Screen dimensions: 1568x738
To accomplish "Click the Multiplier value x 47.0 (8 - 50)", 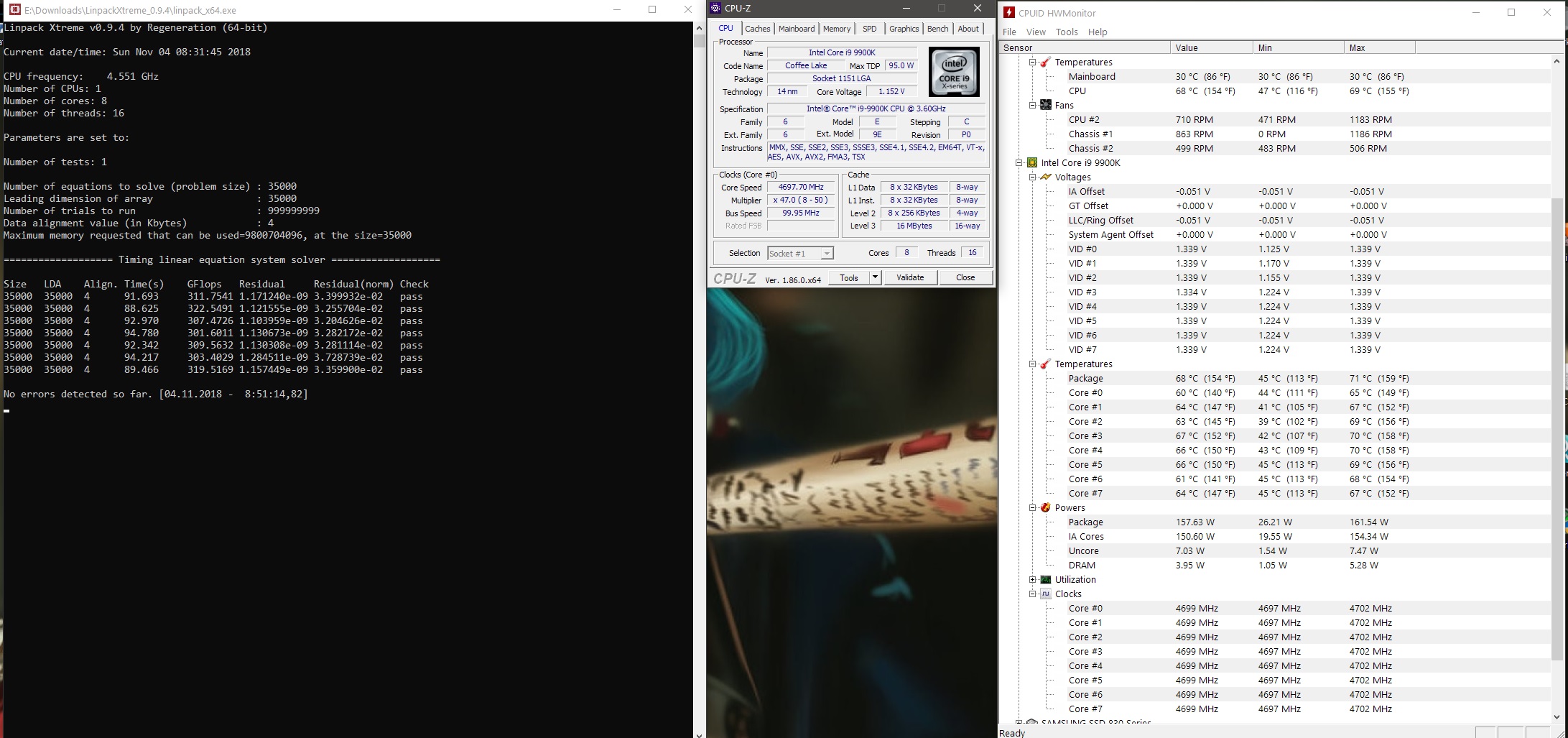I will [801, 200].
